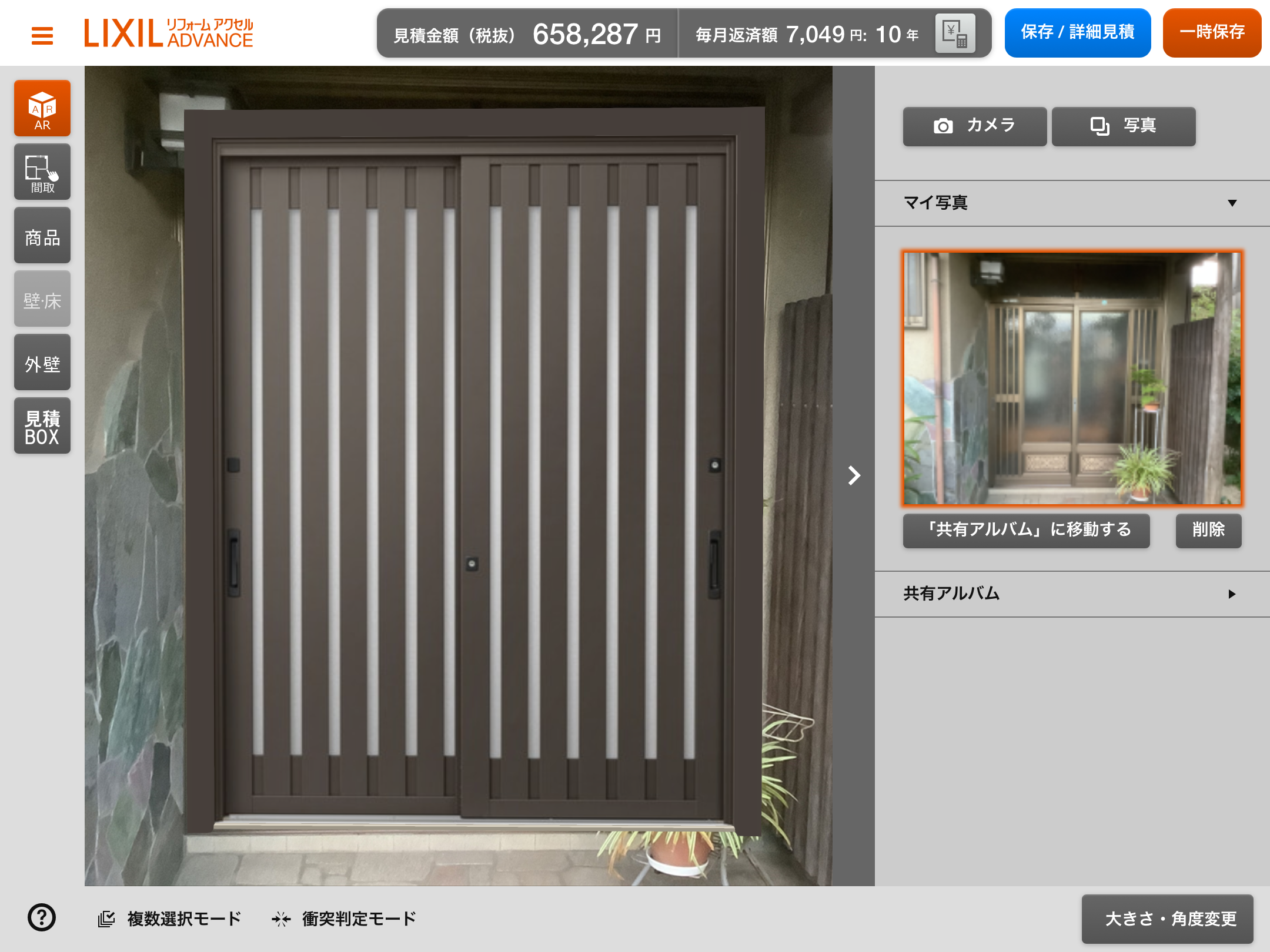
Task: Open the hamburger menu
Action: tap(42, 35)
